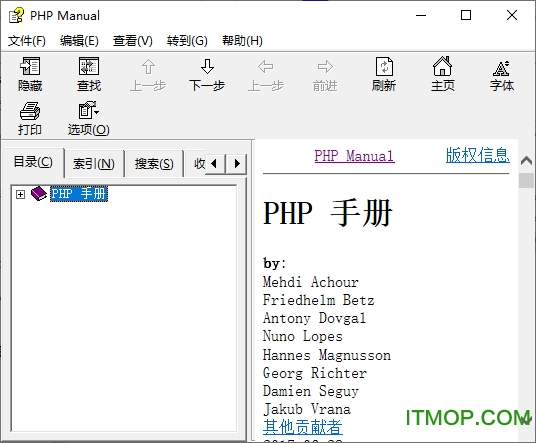
Task: Click the 查找 (Find) toolbar icon
Action: [89, 66]
